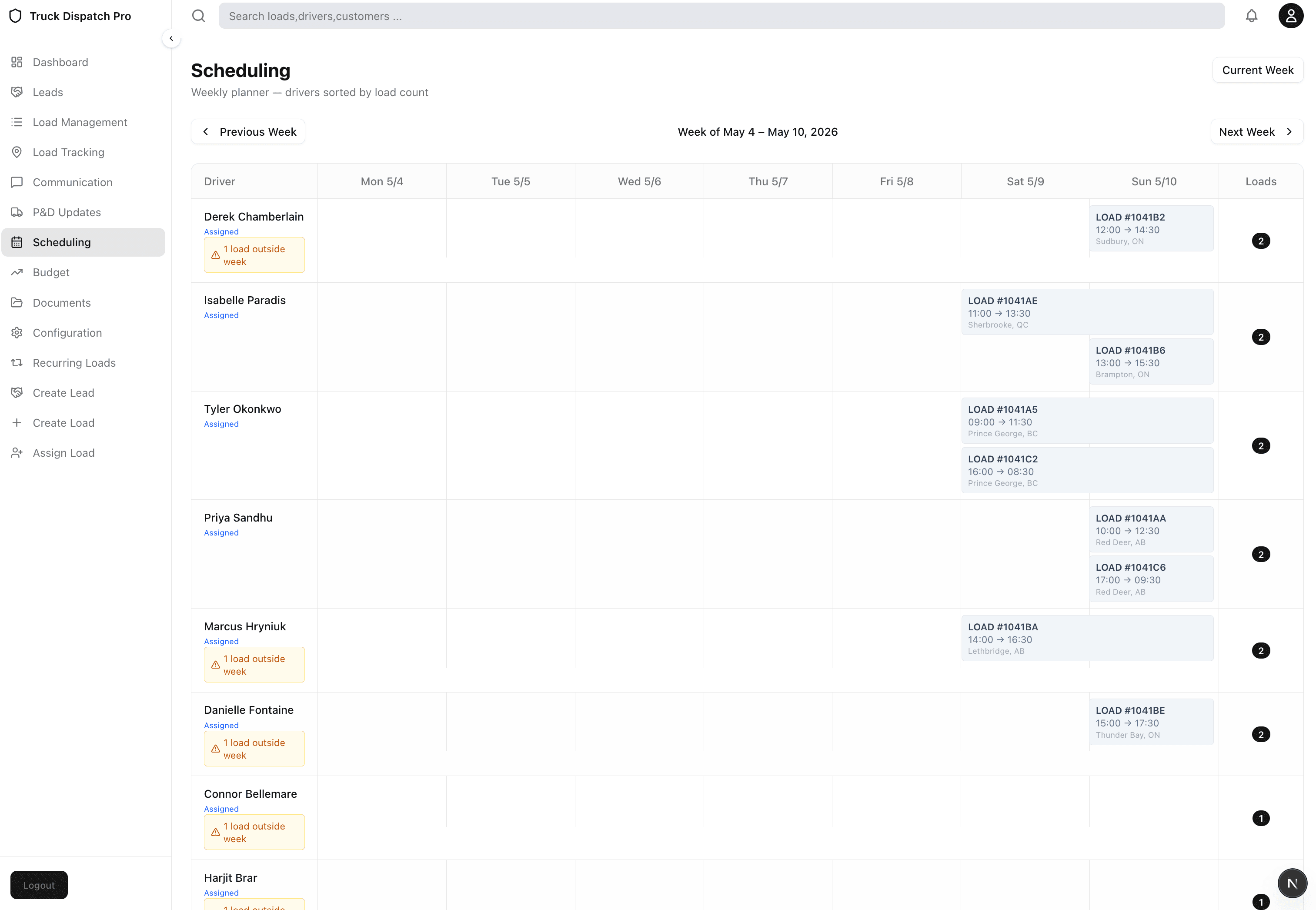Click Assigned status under Priya Sandhu

(x=221, y=532)
